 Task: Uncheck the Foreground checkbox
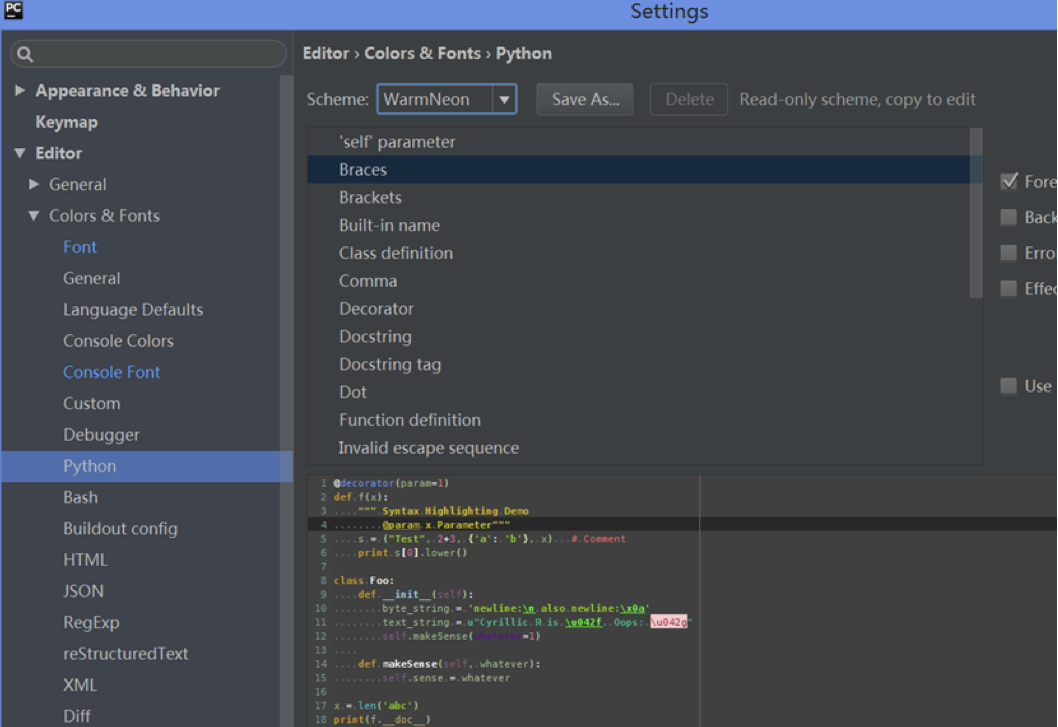coord(1009,181)
